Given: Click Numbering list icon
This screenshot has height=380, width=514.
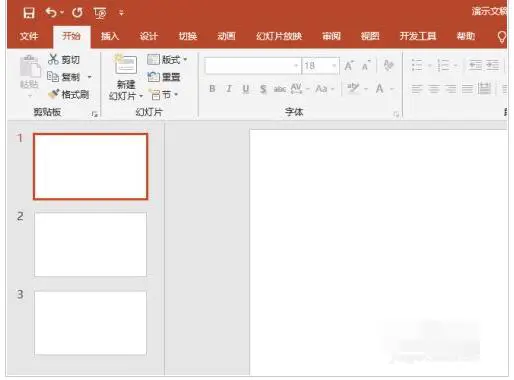Looking at the screenshot, I should [443, 65].
